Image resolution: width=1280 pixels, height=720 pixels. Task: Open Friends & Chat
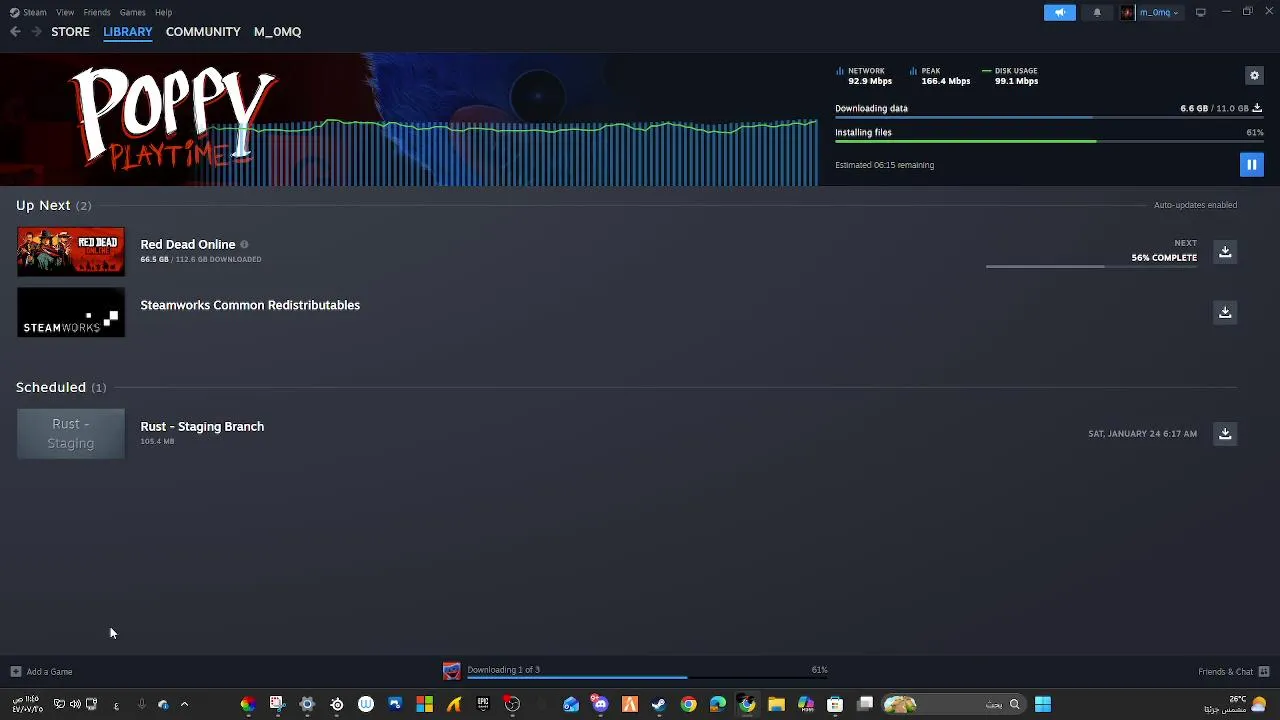pos(1233,672)
